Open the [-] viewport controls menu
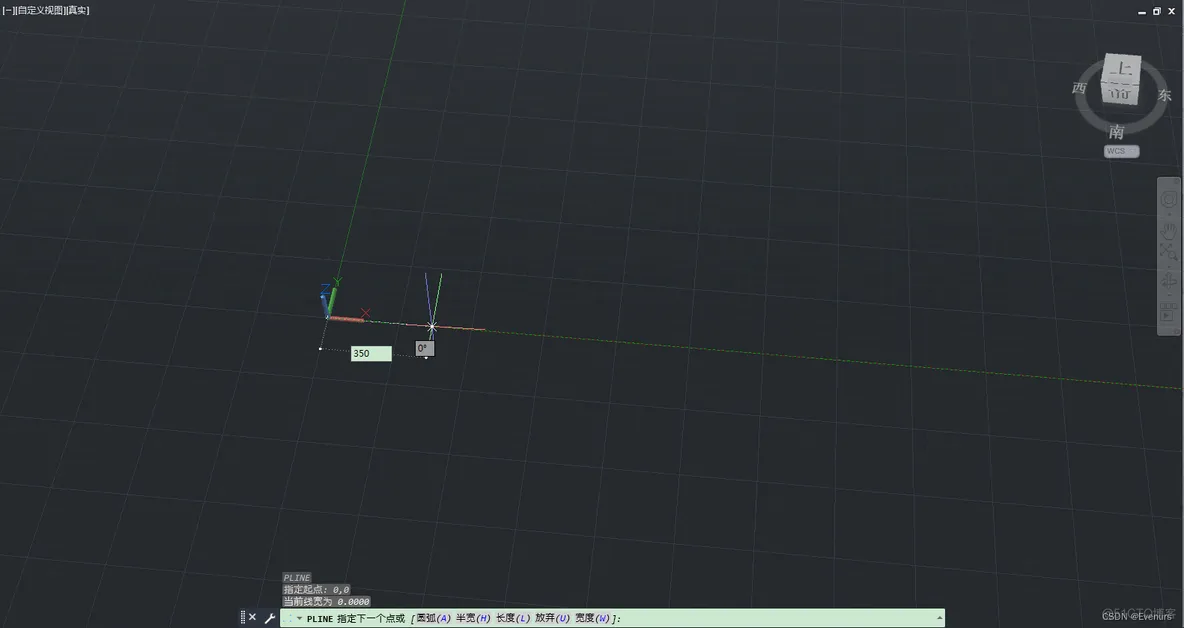This screenshot has width=1184, height=628. [8, 11]
